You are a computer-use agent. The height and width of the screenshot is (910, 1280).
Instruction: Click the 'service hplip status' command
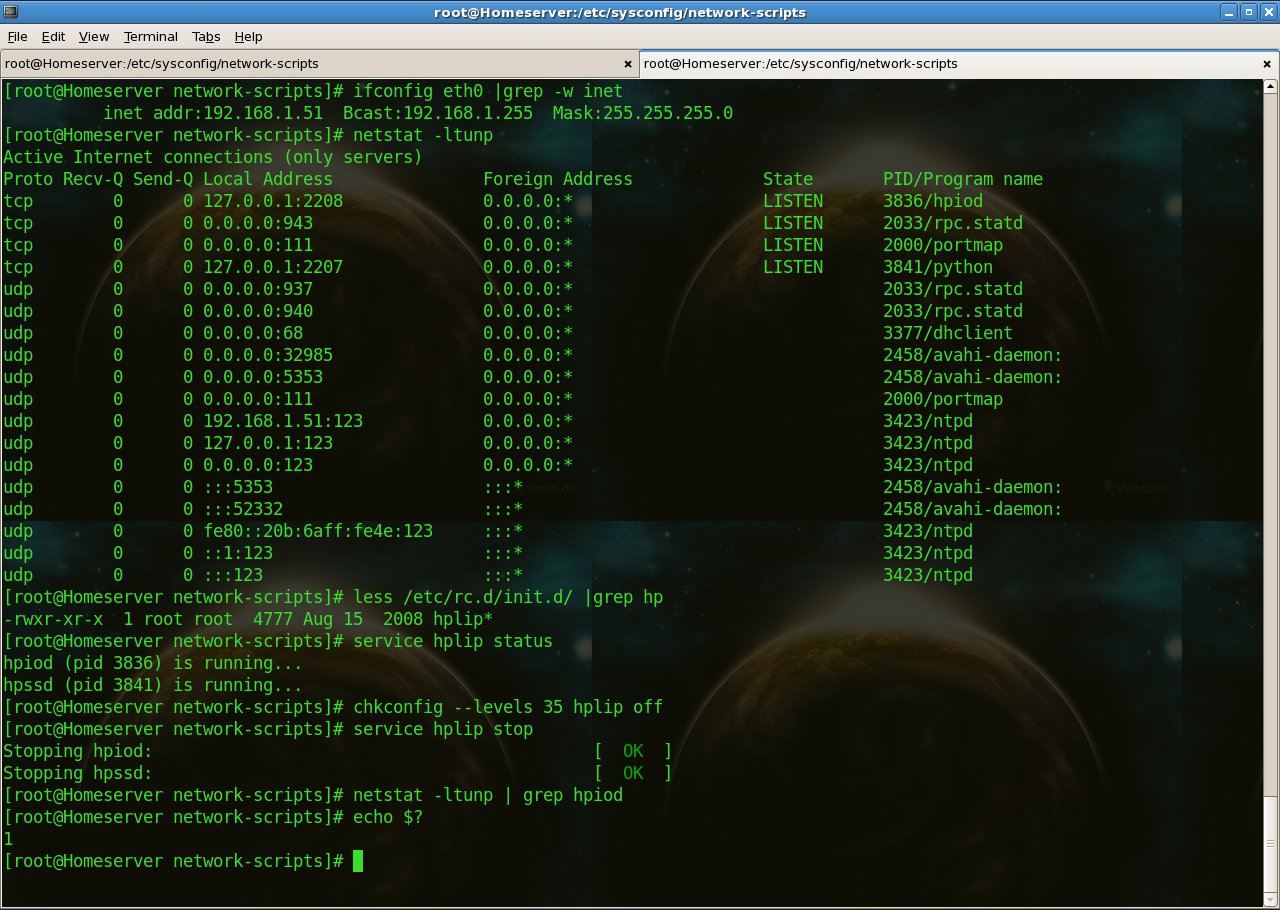pyautogui.click(x=453, y=641)
